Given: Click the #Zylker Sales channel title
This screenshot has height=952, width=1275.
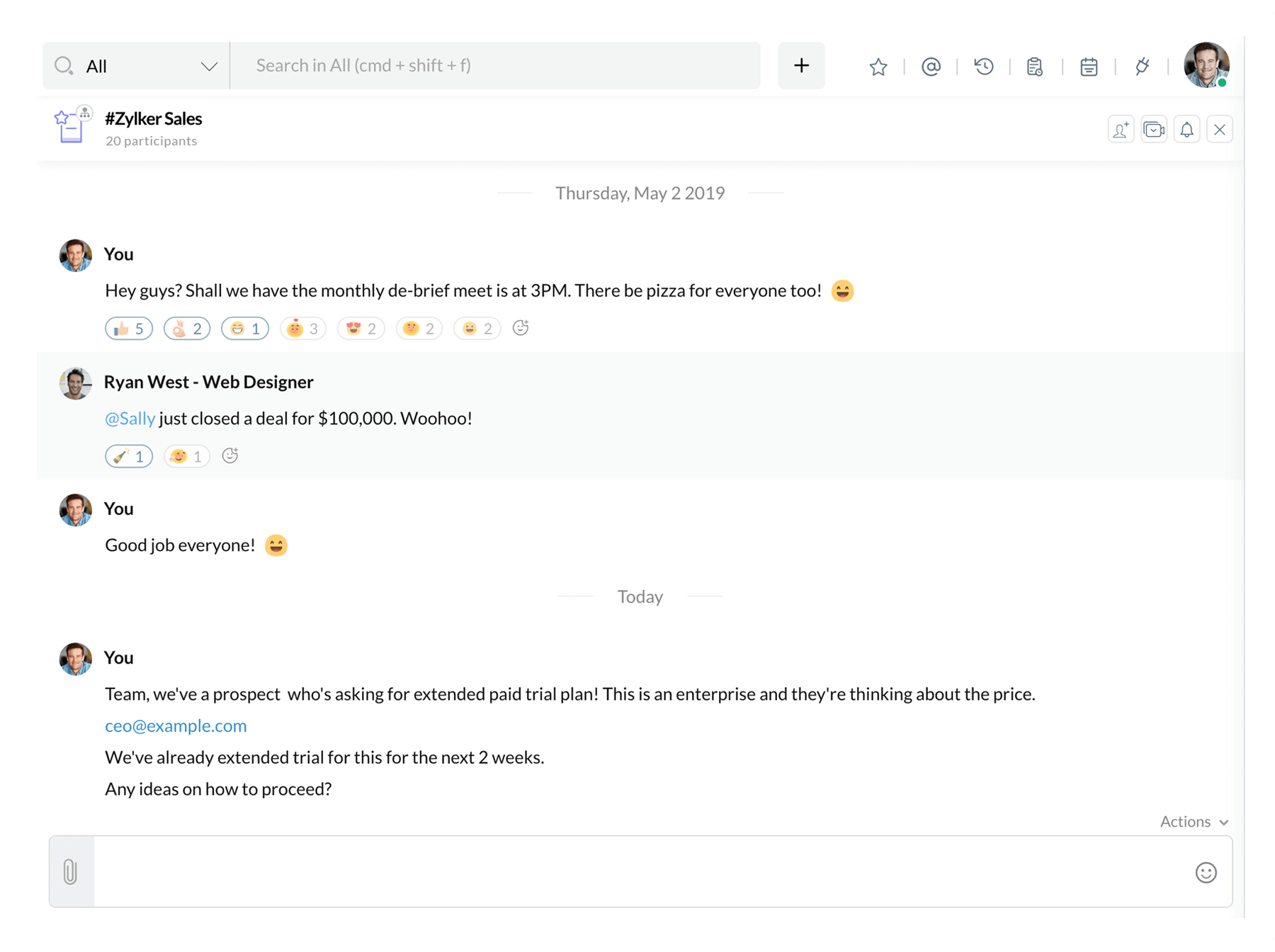Looking at the screenshot, I should 154,118.
